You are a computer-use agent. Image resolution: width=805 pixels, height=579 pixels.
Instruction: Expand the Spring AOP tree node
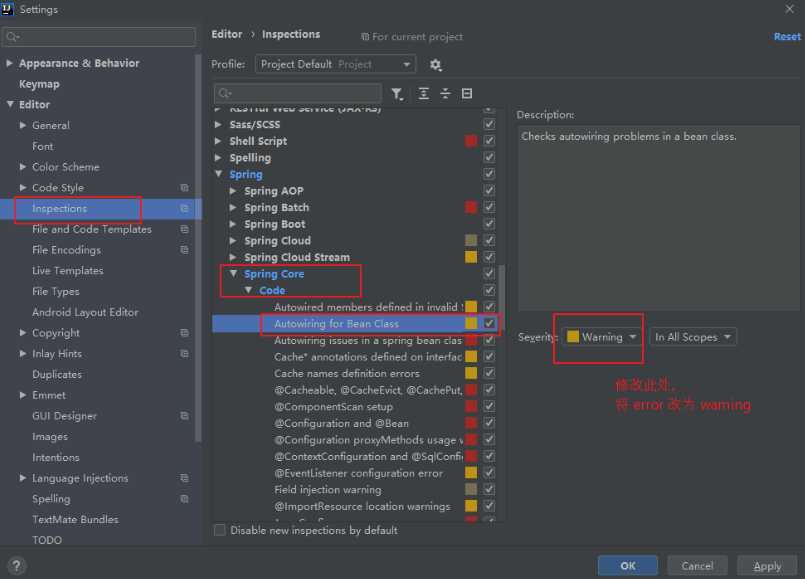[234, 191]
